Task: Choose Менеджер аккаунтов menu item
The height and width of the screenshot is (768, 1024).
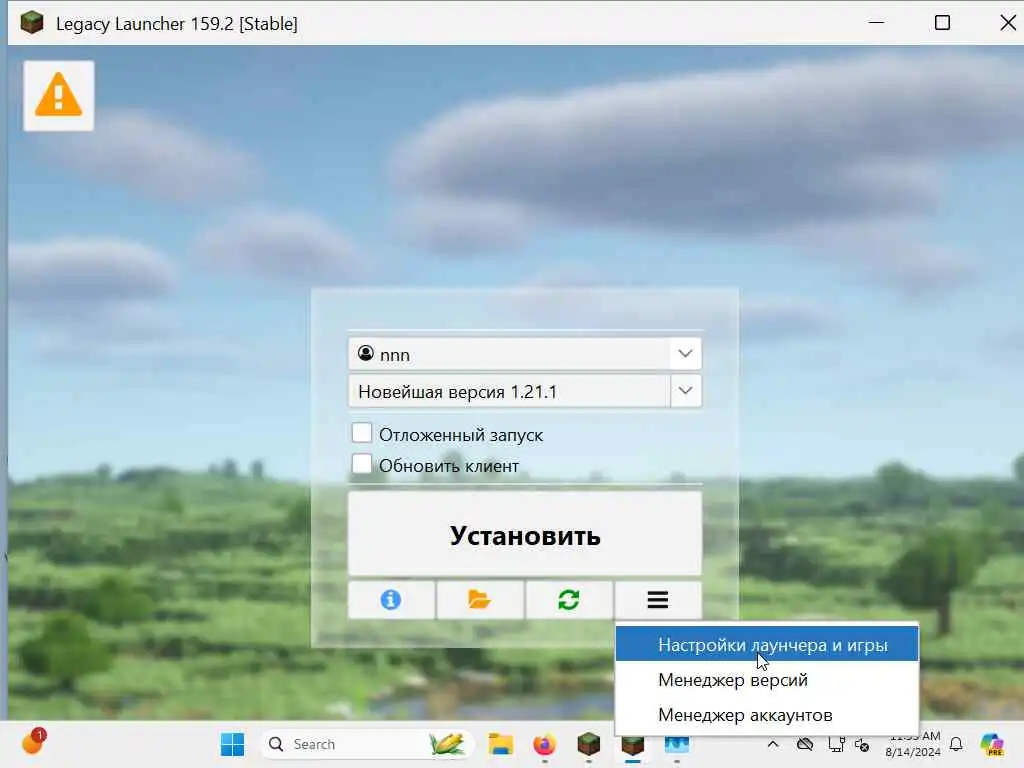Action: 767,715
